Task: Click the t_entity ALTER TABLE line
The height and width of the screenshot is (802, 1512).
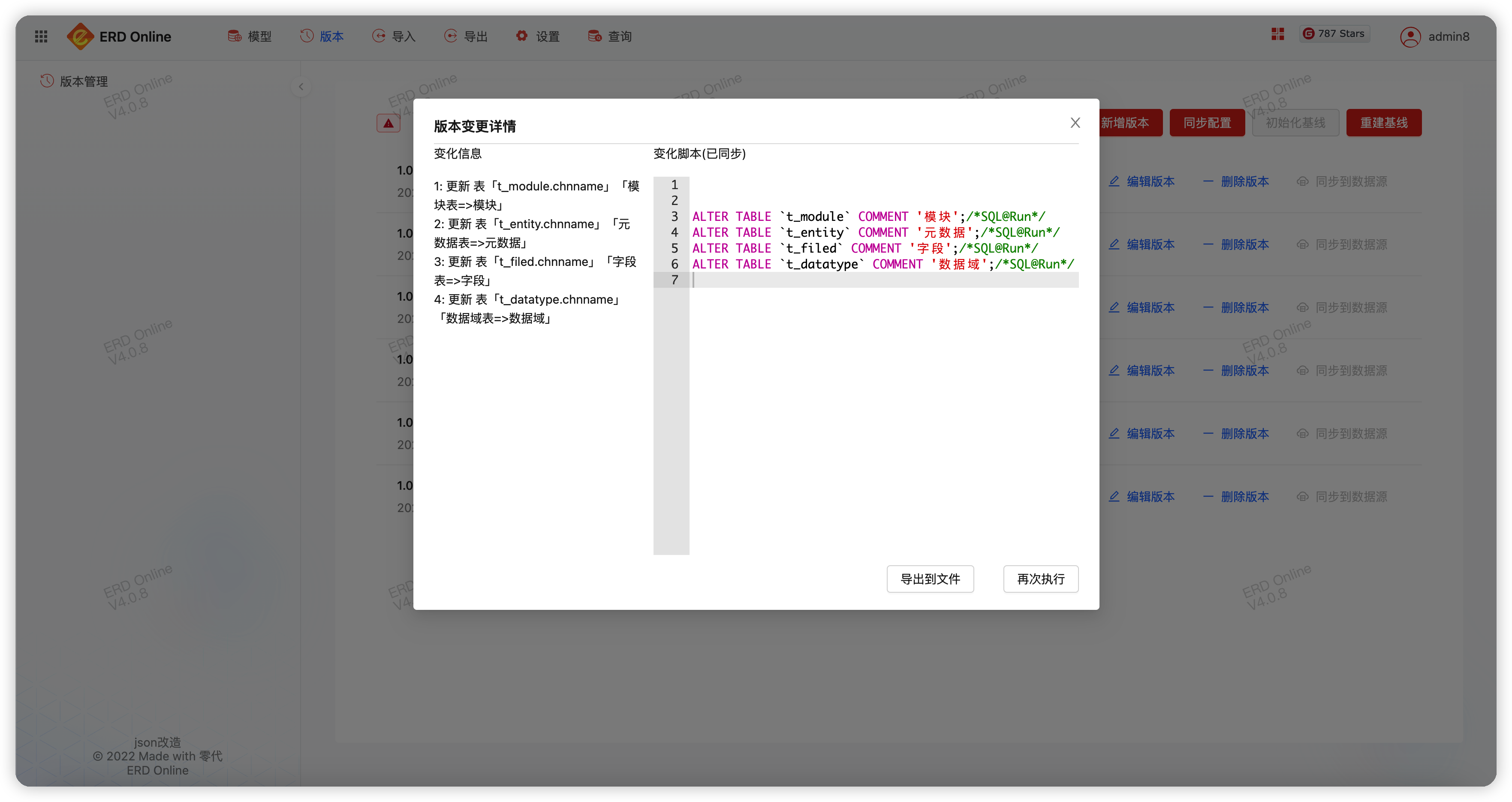Action: 876,232
